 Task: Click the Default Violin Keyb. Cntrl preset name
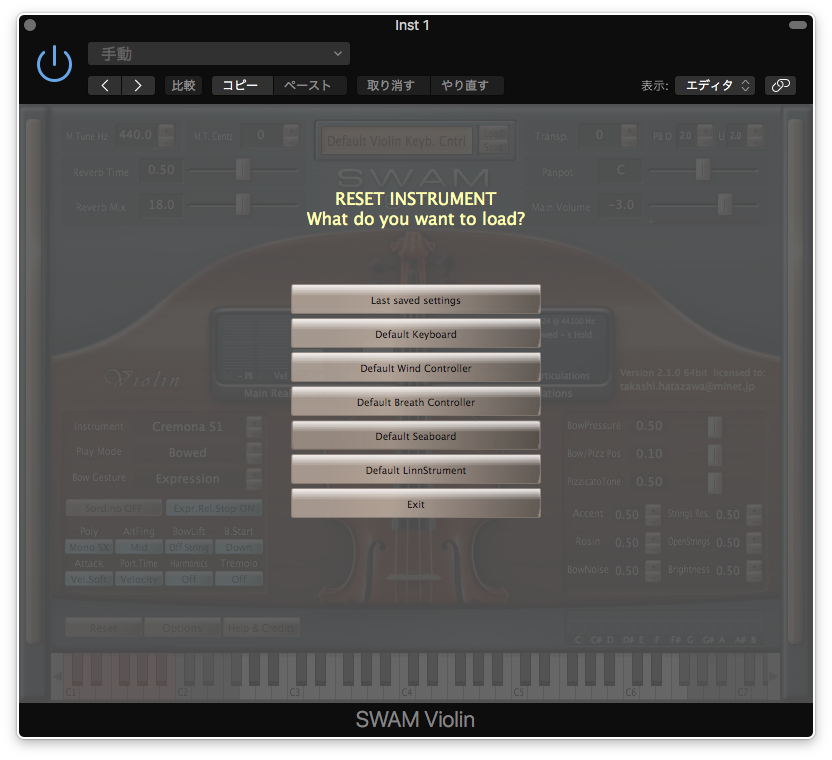[397, 141]
